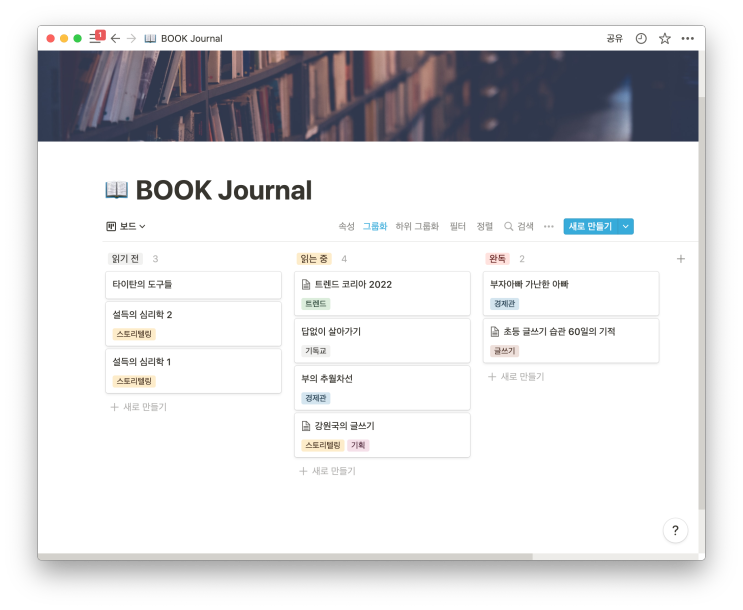Open database more options ellipsis
743x610 pixels.
click(x=549, y=227)
